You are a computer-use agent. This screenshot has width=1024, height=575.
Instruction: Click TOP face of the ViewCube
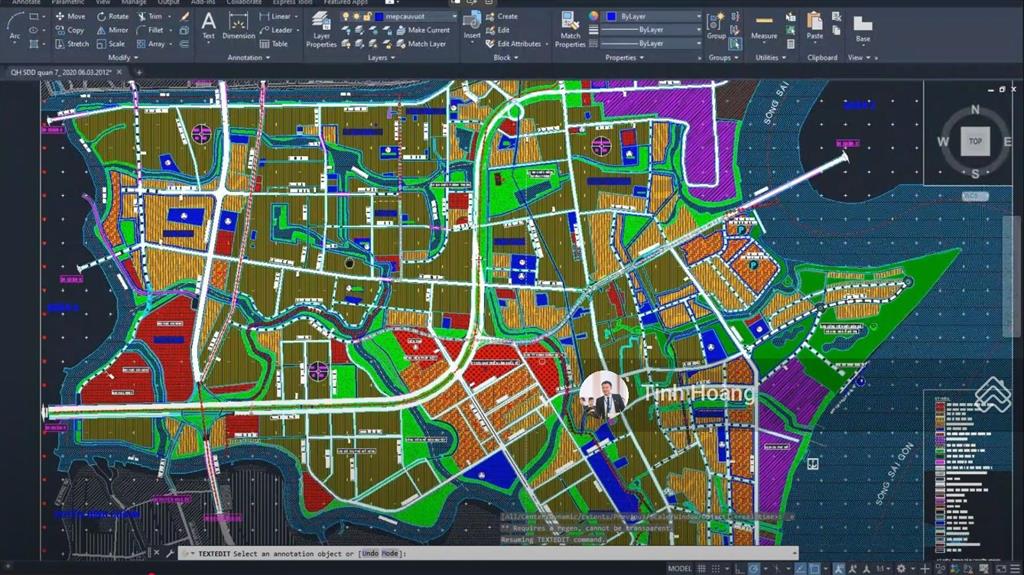click(x=975, y=141)
